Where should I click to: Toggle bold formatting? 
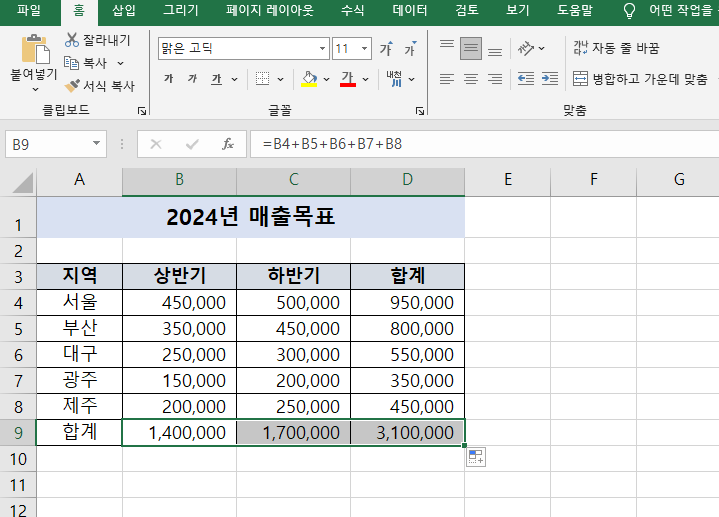(x=168, y=79)
